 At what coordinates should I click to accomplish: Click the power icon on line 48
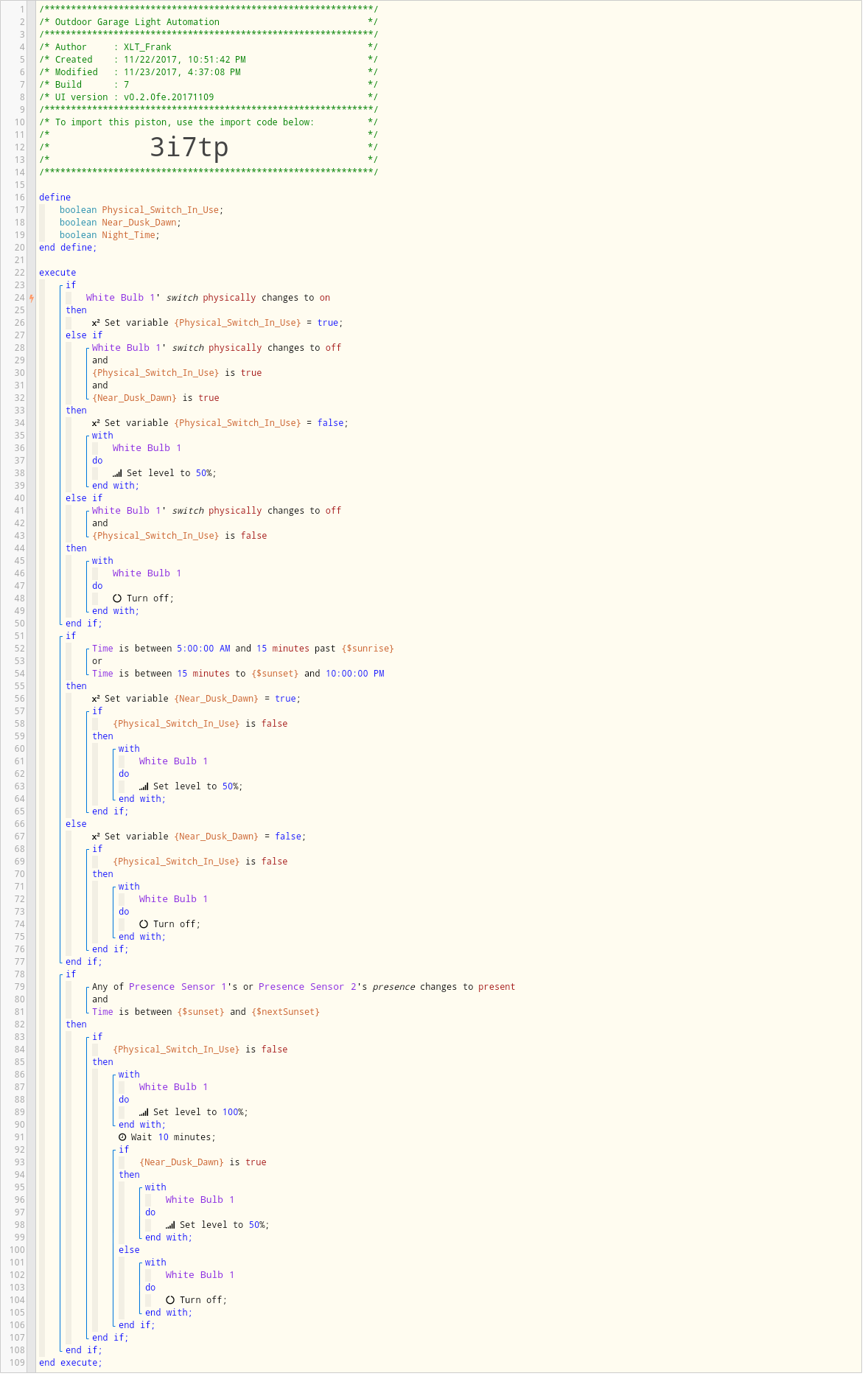click(117, 598)
